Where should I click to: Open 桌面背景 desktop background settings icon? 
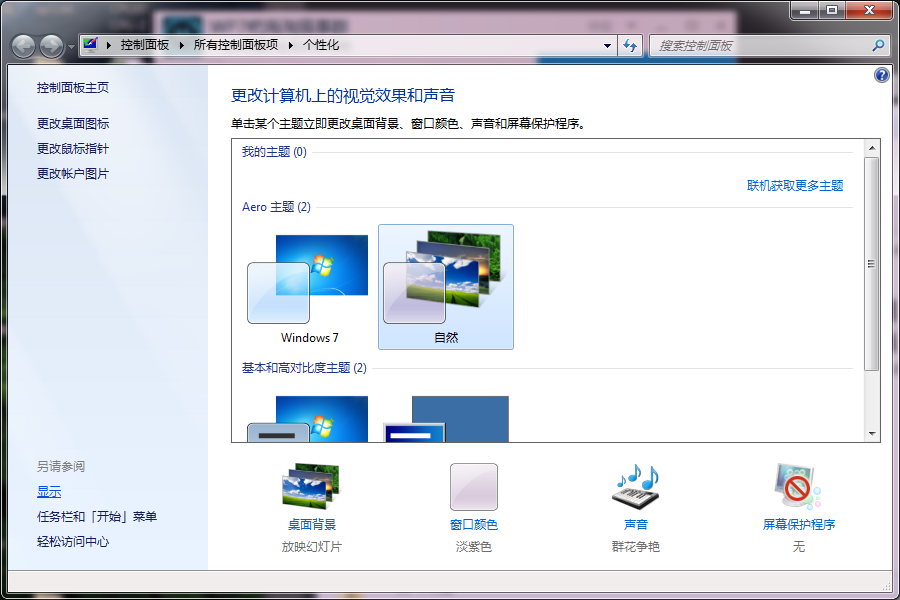point(310,486)
